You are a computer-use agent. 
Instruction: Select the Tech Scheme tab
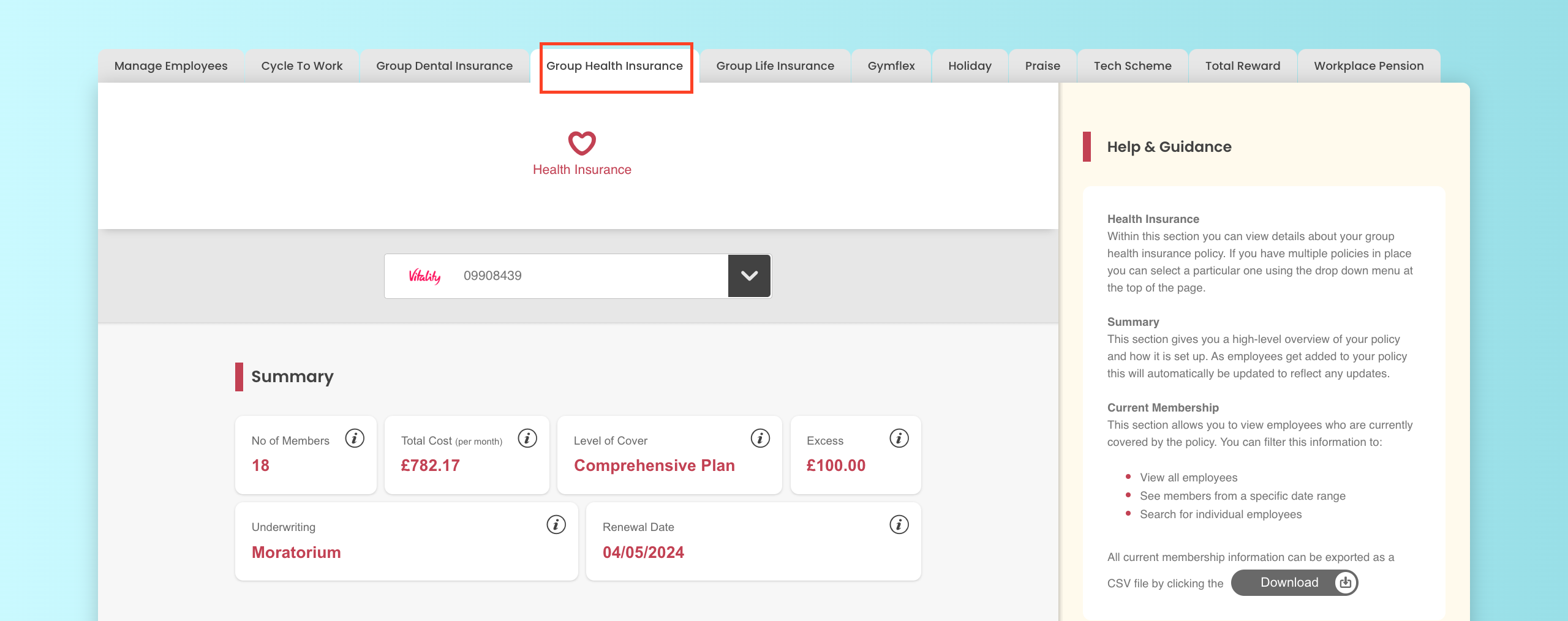tap(1132, 66)
